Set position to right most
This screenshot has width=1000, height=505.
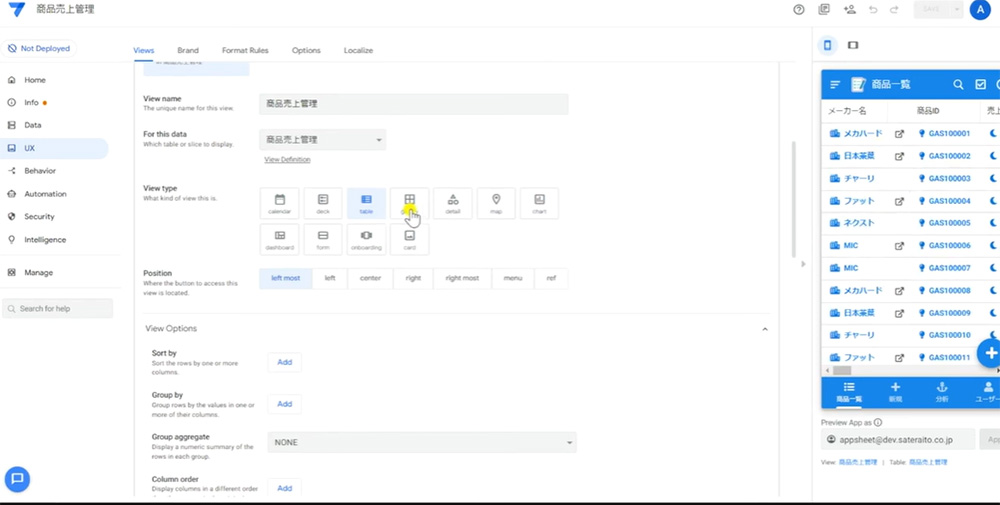point(462,279)
